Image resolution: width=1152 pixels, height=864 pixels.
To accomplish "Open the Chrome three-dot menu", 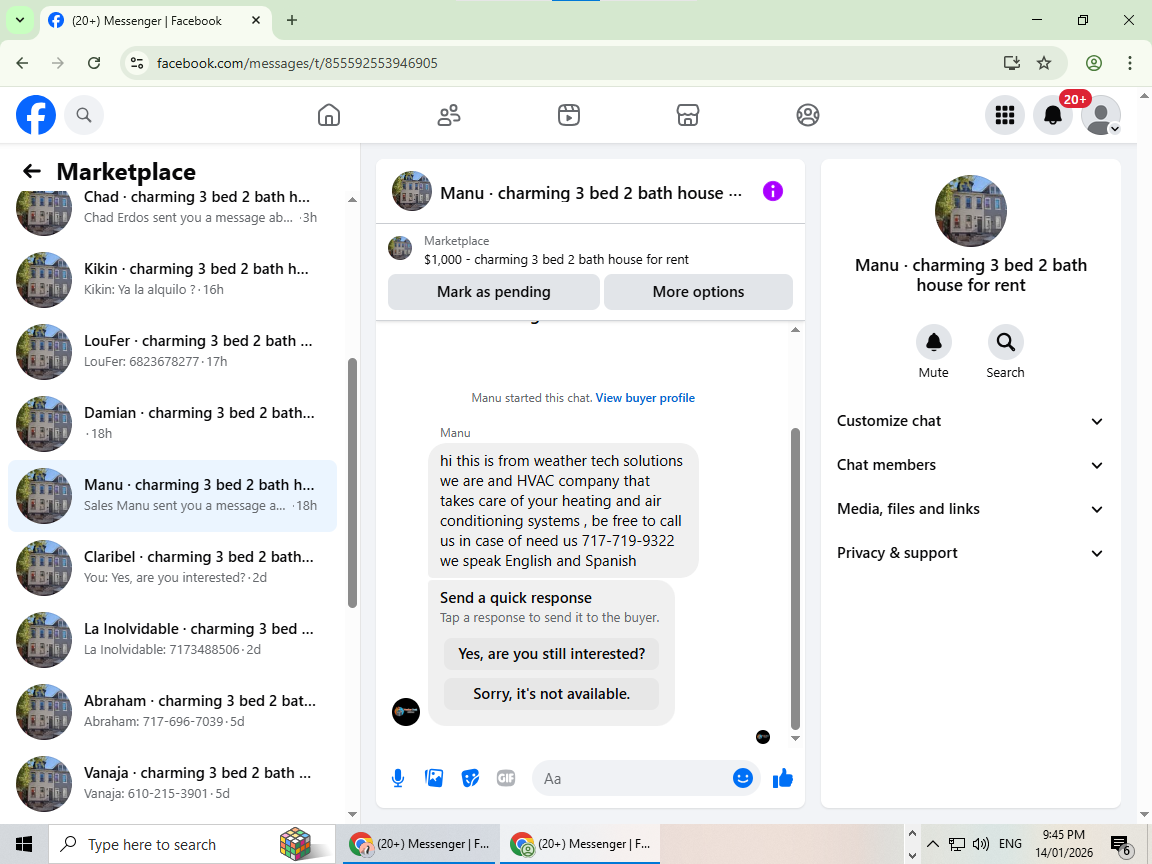I will click(1130, 63).
